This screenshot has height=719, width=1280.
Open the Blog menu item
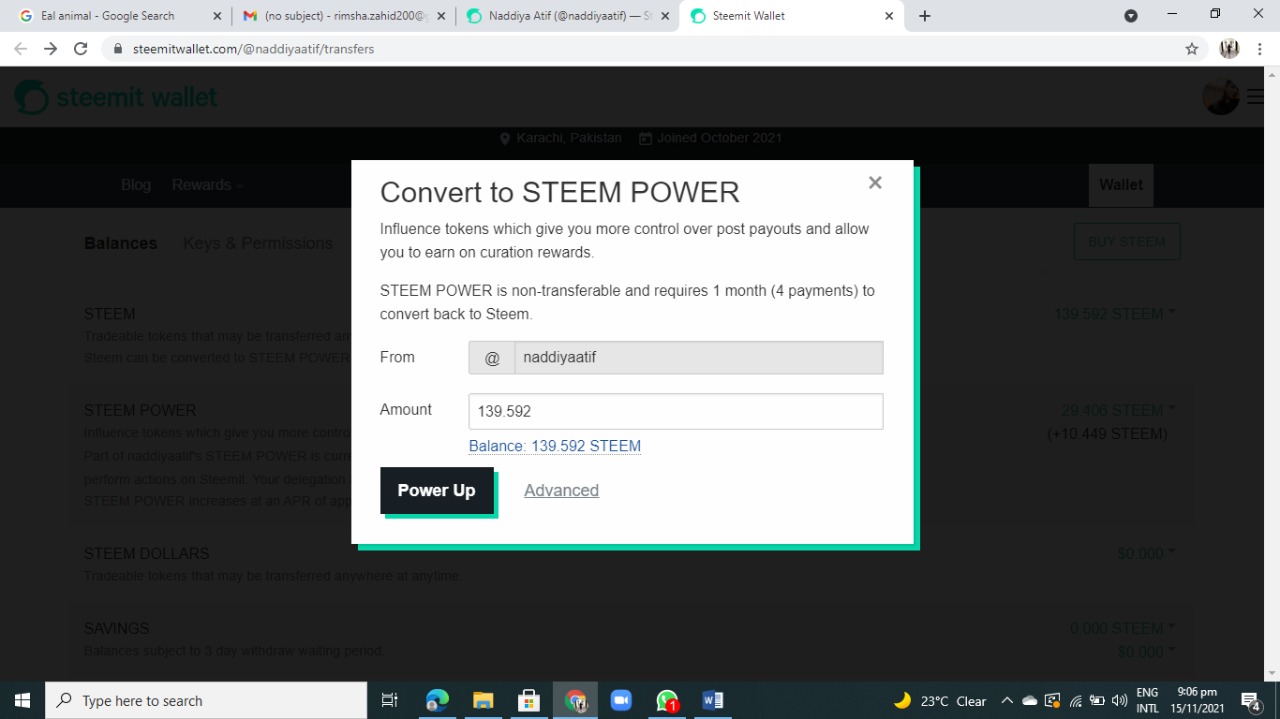tap(136, 185)
